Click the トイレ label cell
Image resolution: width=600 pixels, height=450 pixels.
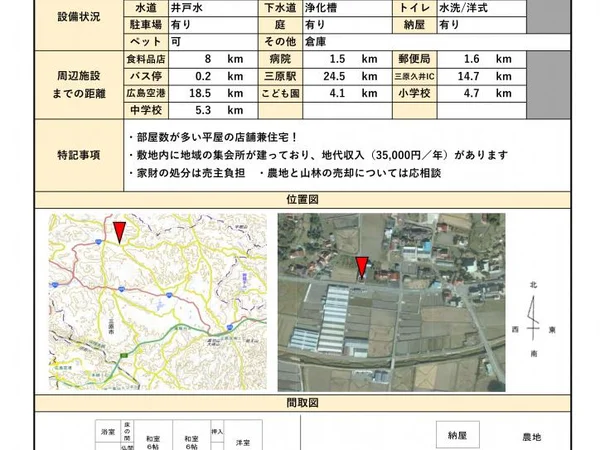pyautogui.click(x=415, y=8)
